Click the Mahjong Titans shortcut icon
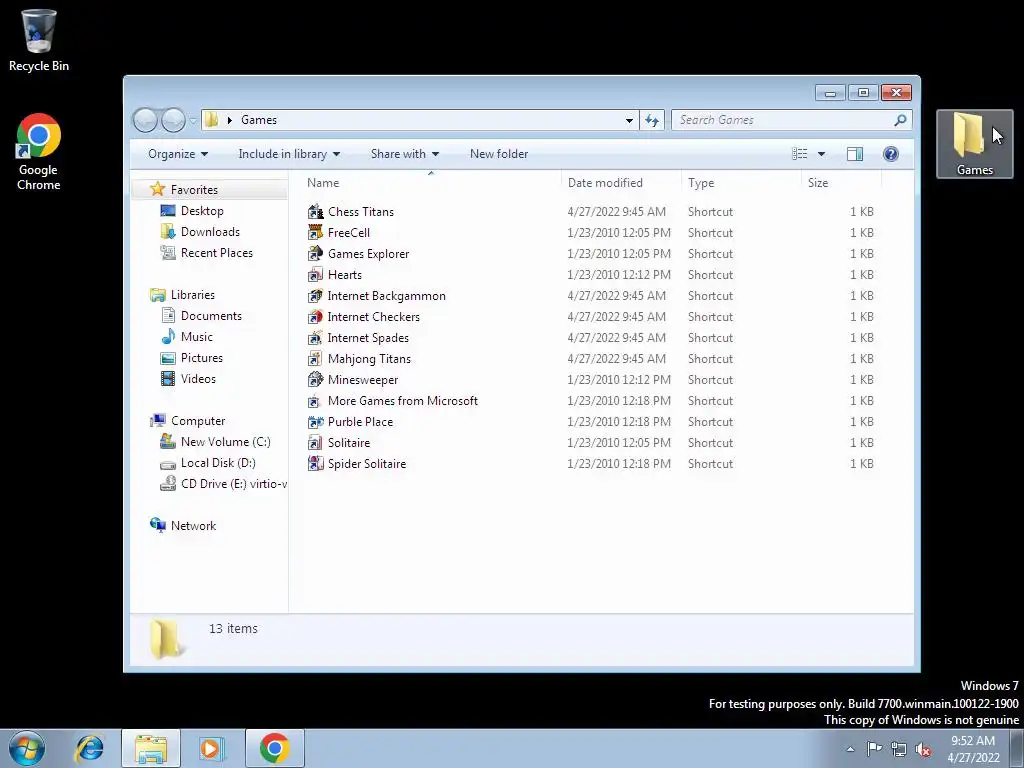The height and width of the screenshot is (768, 1024). coord(315,359)
